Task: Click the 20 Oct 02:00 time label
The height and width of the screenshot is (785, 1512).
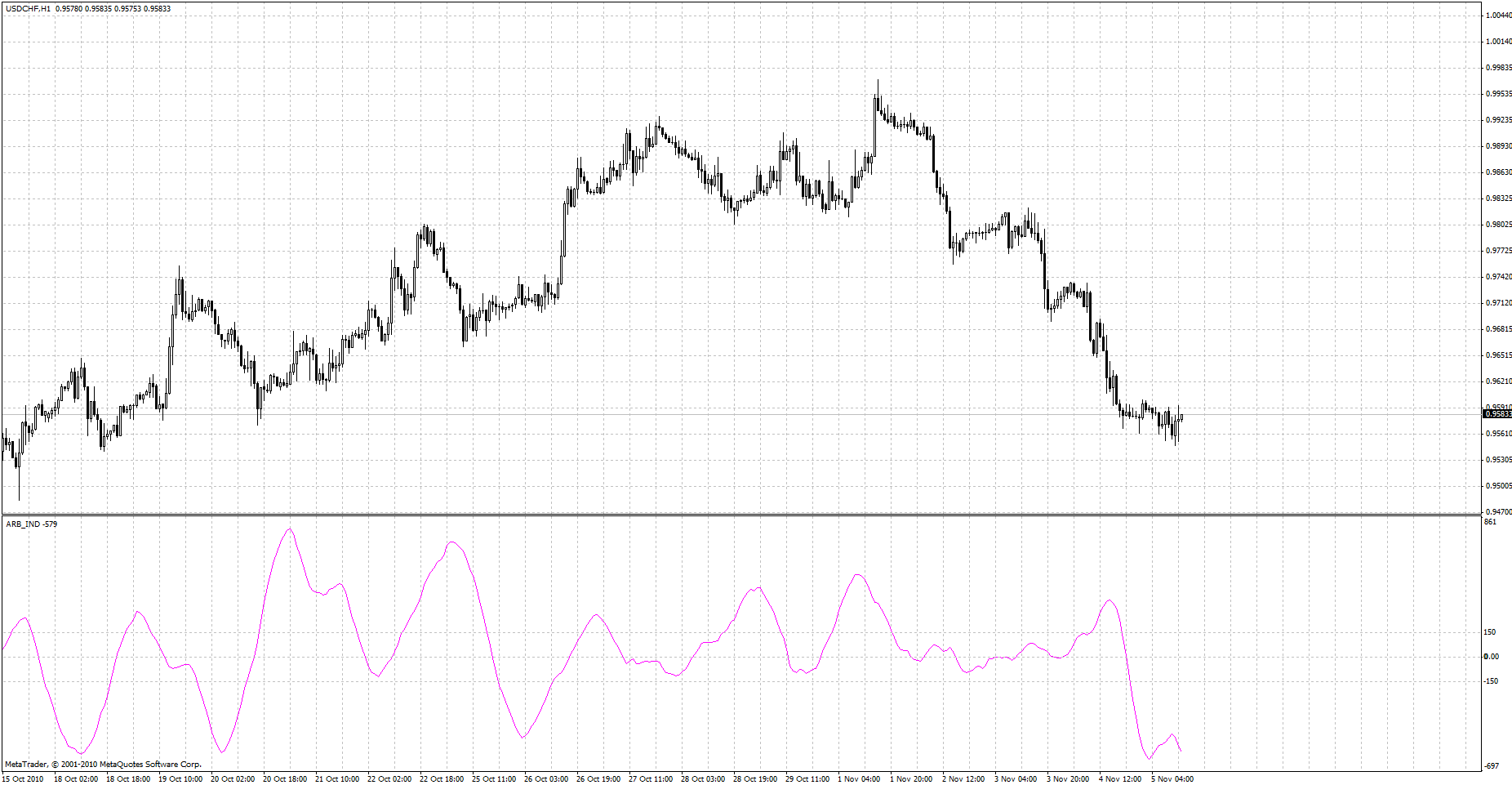Action: [233, 779]
